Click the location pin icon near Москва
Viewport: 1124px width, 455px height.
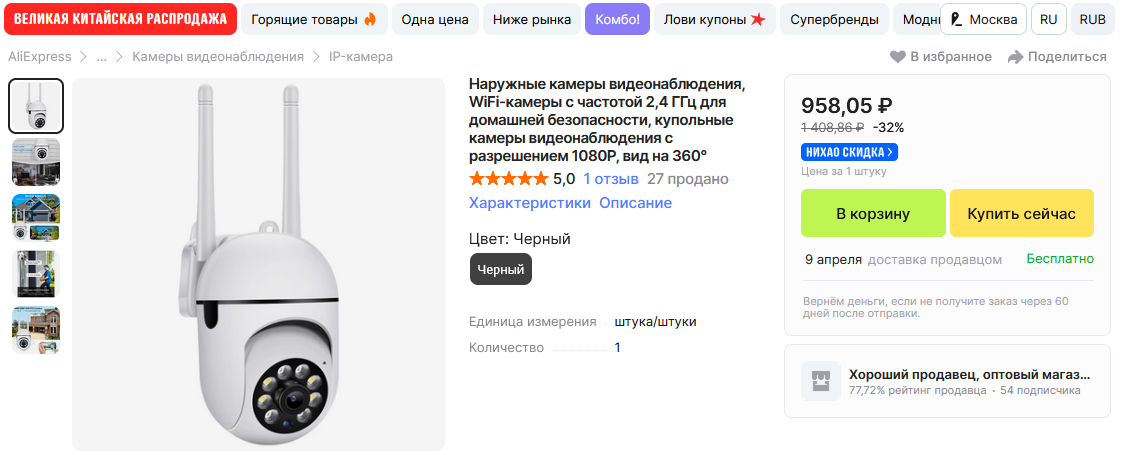tap(957, 20)
